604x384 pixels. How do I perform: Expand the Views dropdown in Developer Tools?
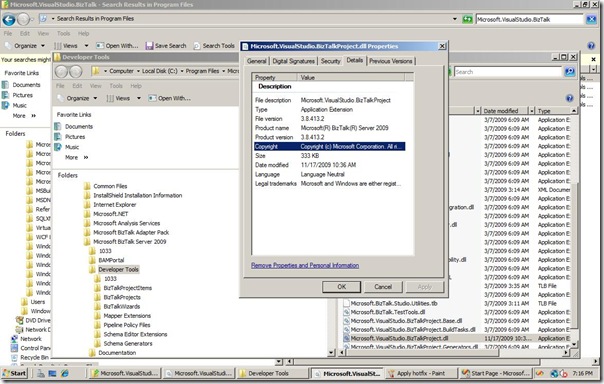pyautogui.click(x=139, y=98)
